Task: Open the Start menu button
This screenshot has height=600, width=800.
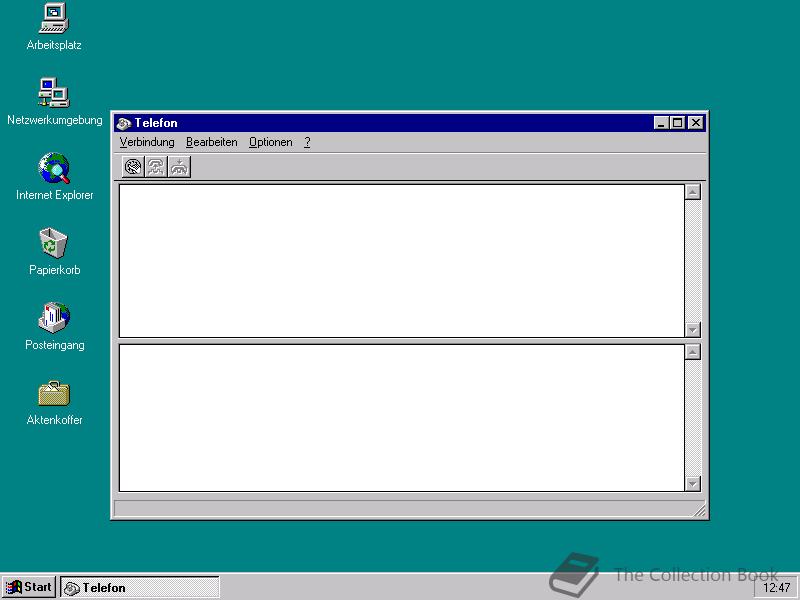Action: coord(29,587)
